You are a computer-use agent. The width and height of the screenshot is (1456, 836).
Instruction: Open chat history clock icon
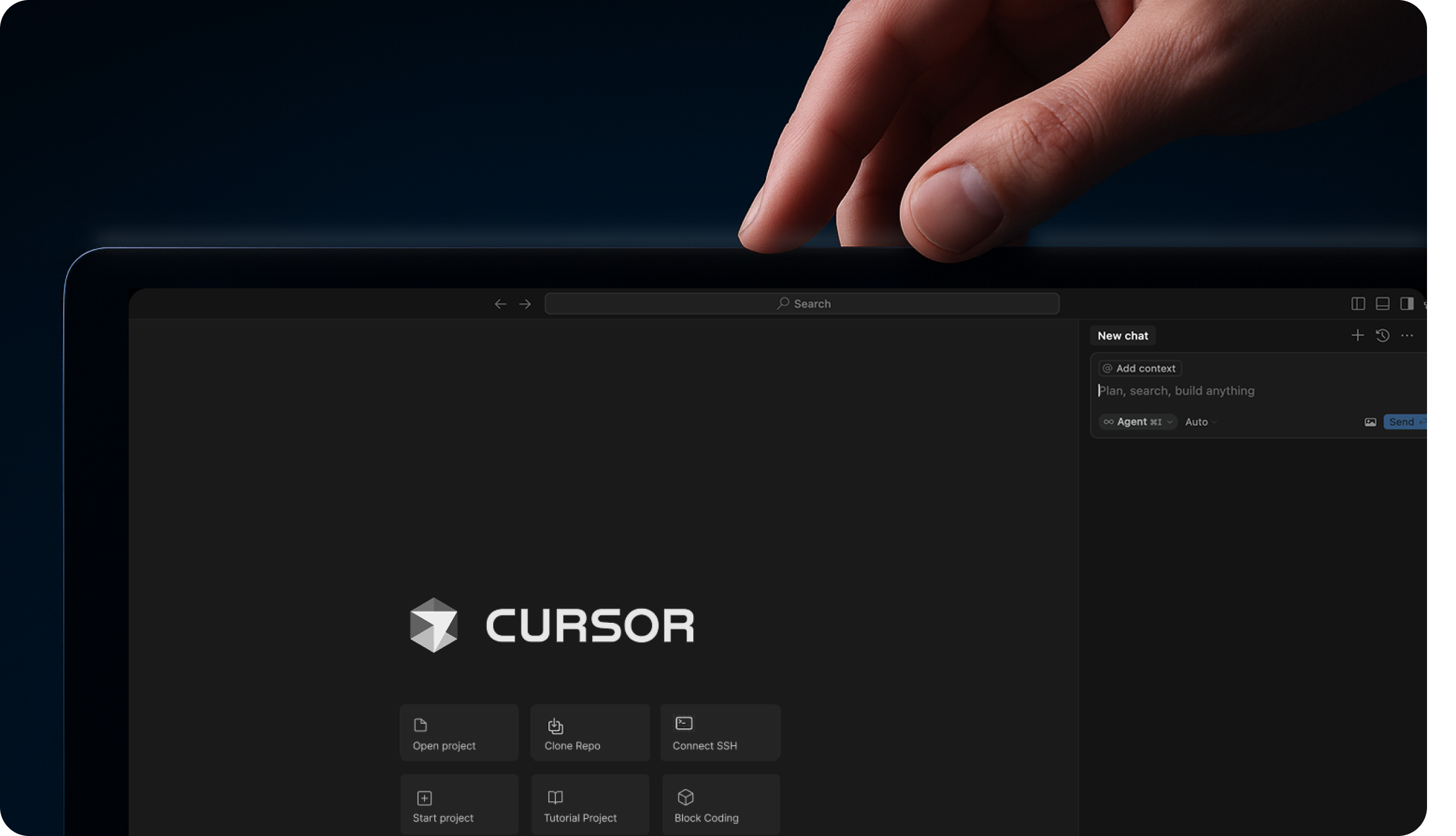(1382, 335)
